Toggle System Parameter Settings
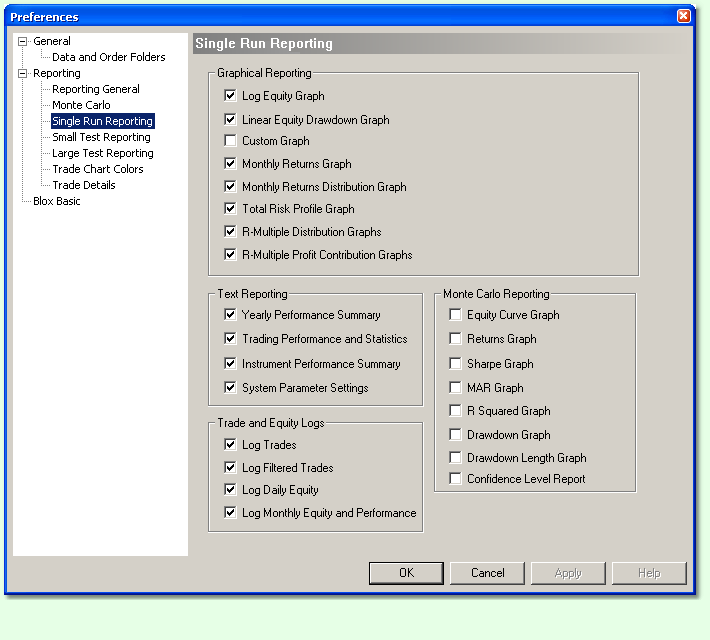This screenshot has height=640, width=710. click(230, 388)
